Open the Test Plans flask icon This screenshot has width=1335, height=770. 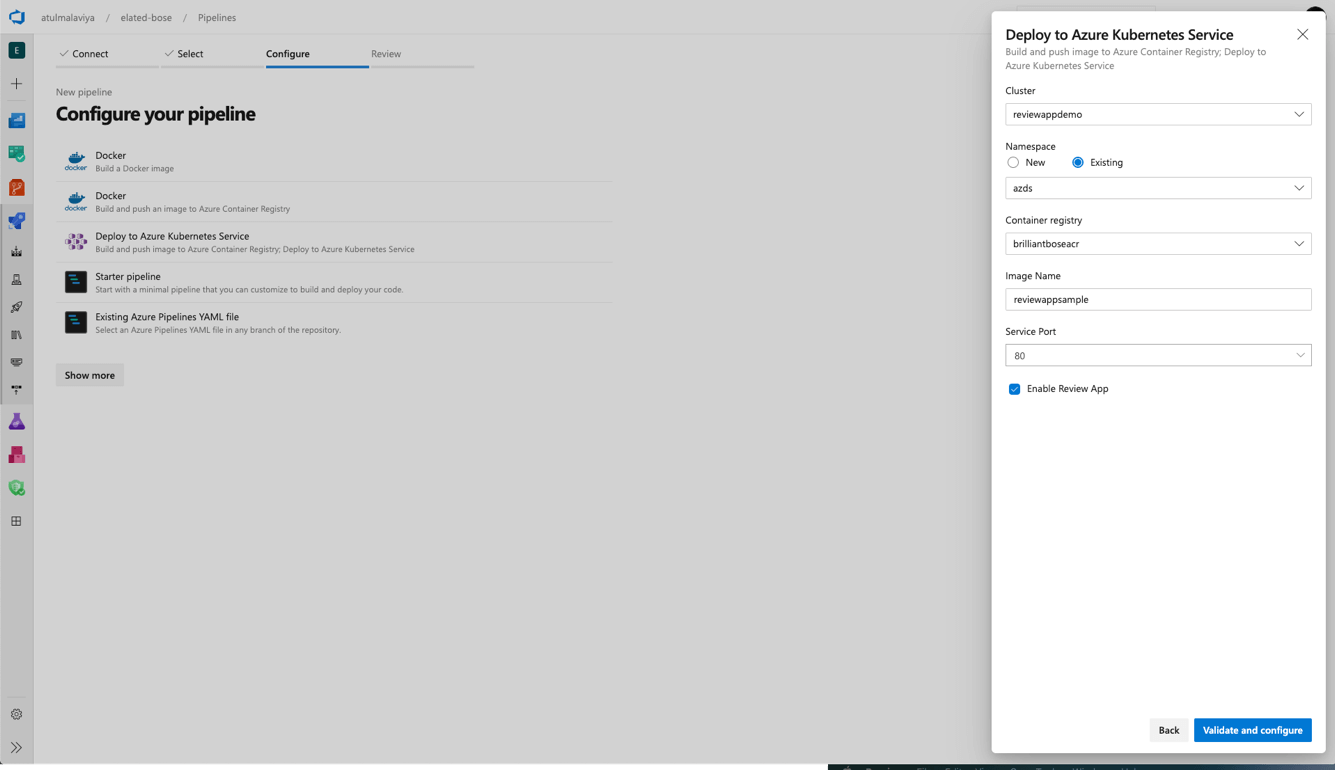tap(17, 422)
